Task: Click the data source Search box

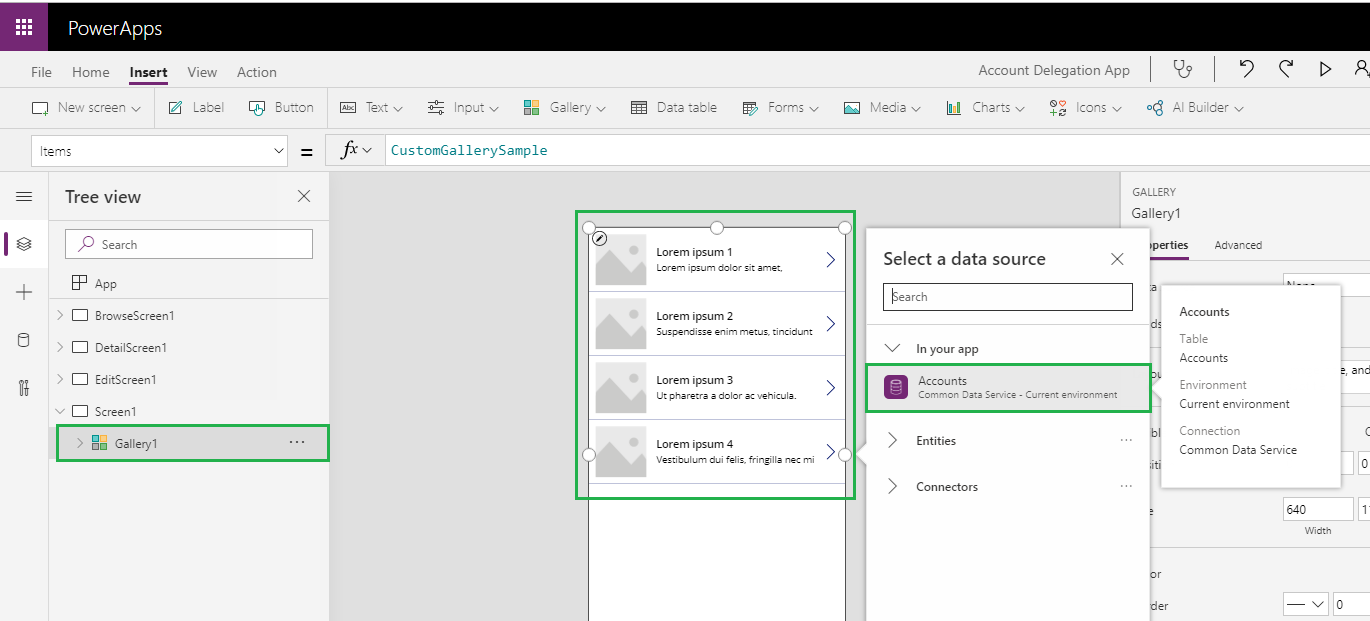Action: pyautogui.click(x=1008, y=296)
